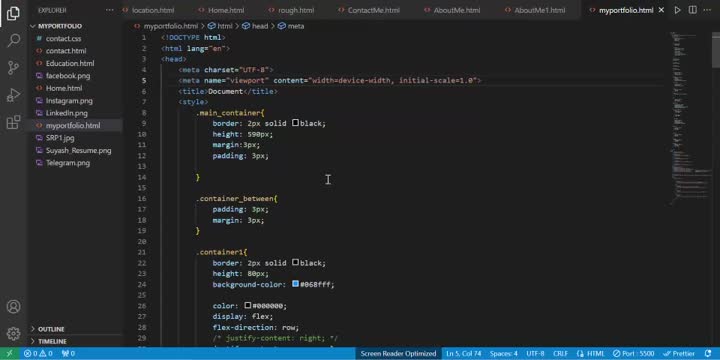Image resolution: width=720 pixels, height=360 pixels.
Task: Open the Run and Debug view
Action: pos(13,95)
